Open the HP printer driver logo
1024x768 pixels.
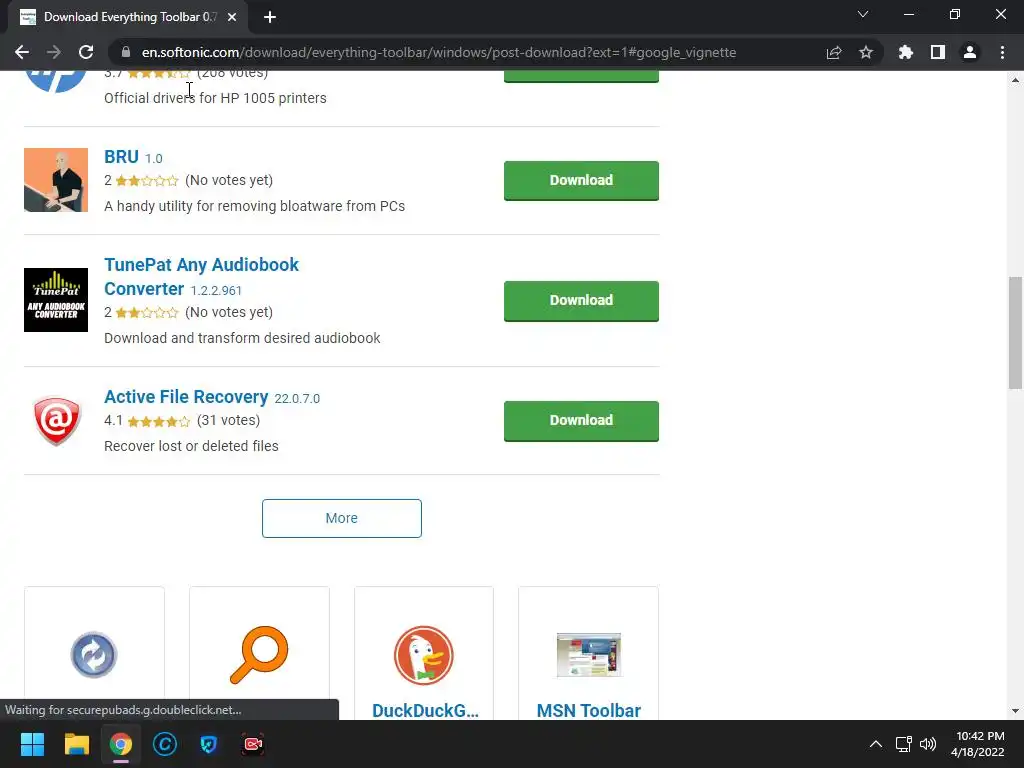56,82
